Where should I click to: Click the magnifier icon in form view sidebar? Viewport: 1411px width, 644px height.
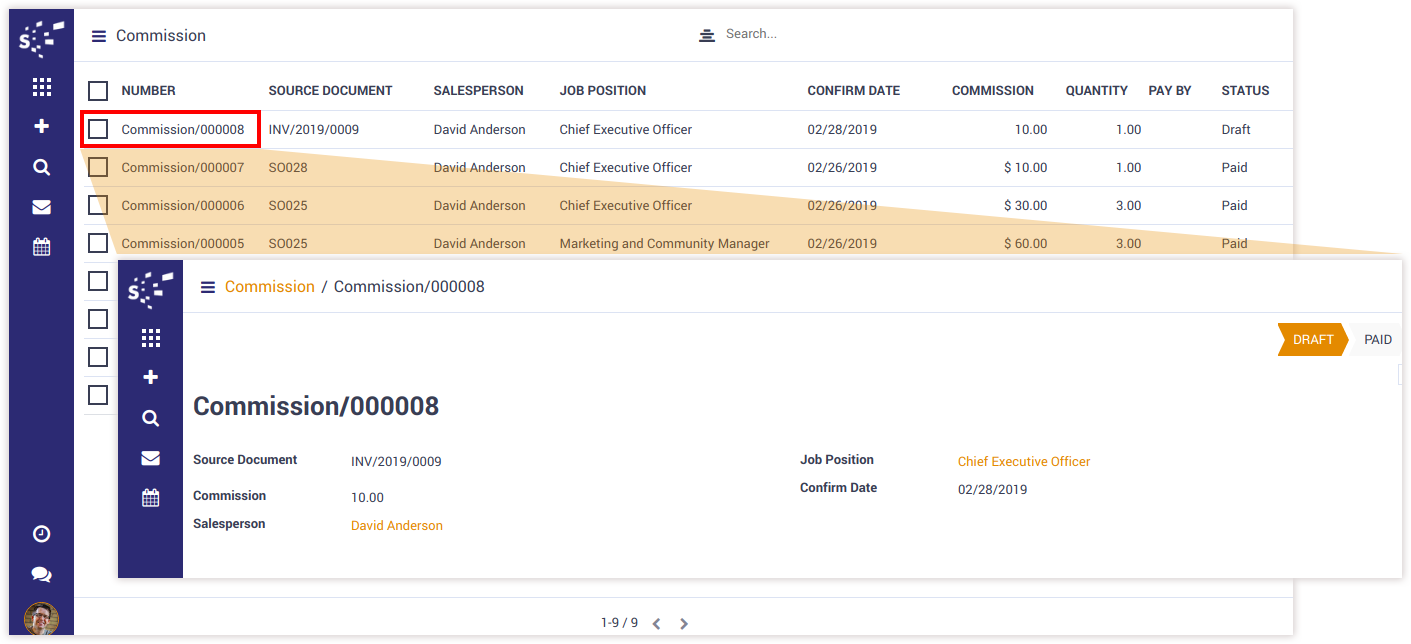coord(150,418)
